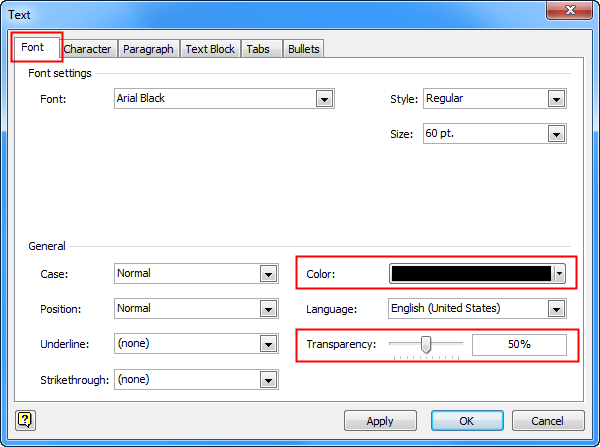The height and width of the screenshot is (447, 600).
Task: Open the Underline dropdown
Action: tap(267, 344)
